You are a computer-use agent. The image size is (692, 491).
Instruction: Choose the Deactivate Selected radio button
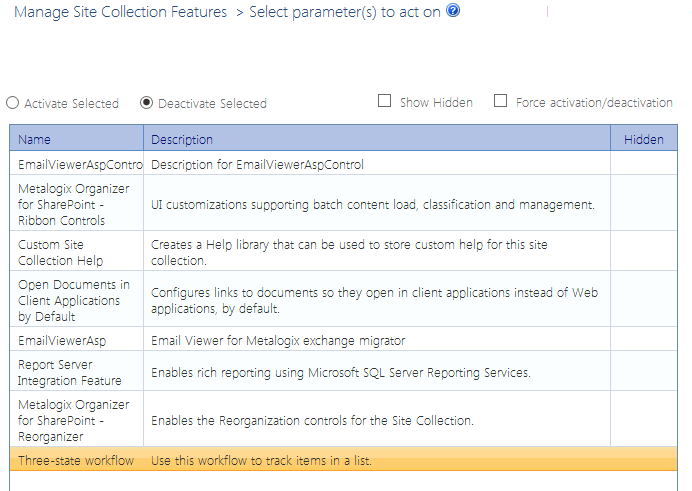147,103
